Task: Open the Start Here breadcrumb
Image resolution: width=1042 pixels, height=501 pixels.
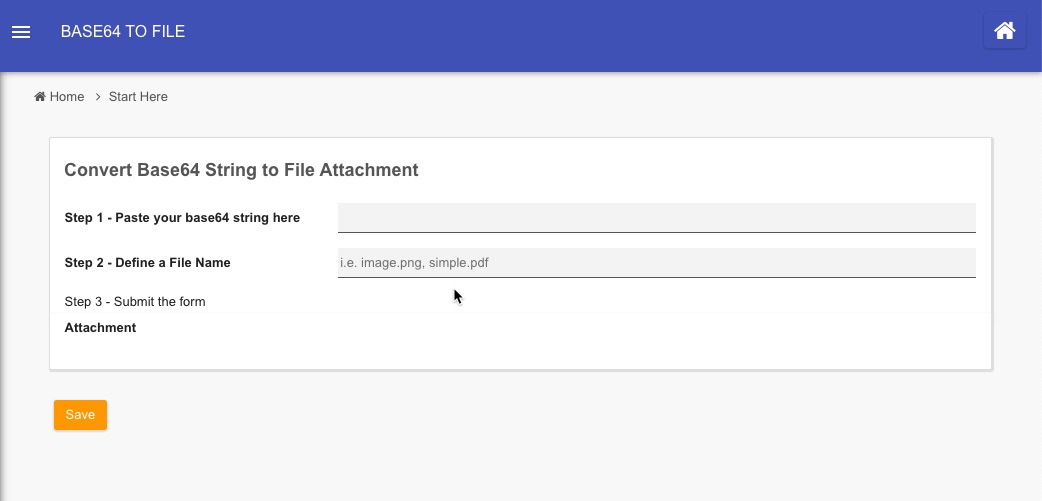Action: [x=138, y=97]
